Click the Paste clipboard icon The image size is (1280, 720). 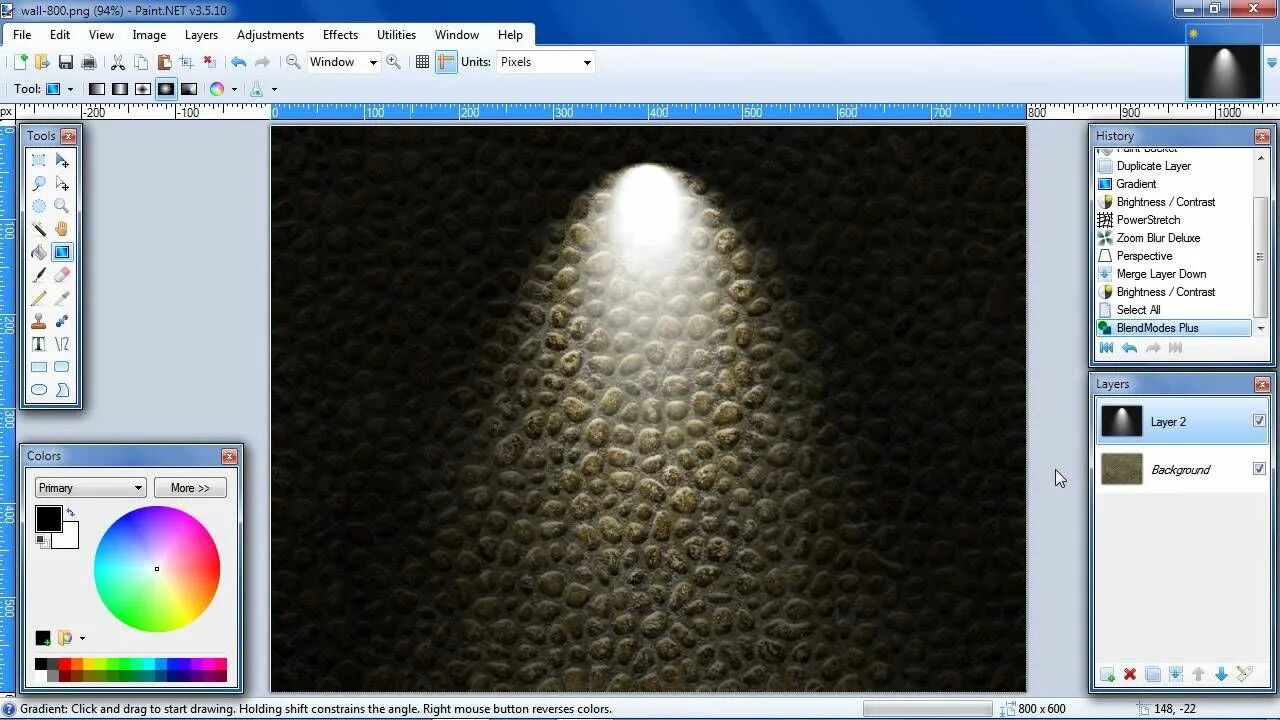coord(164,62)
